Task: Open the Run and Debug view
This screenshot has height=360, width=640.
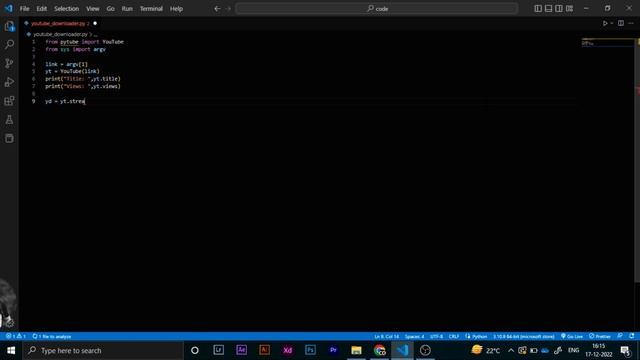Action: click(x=9, y=82)
